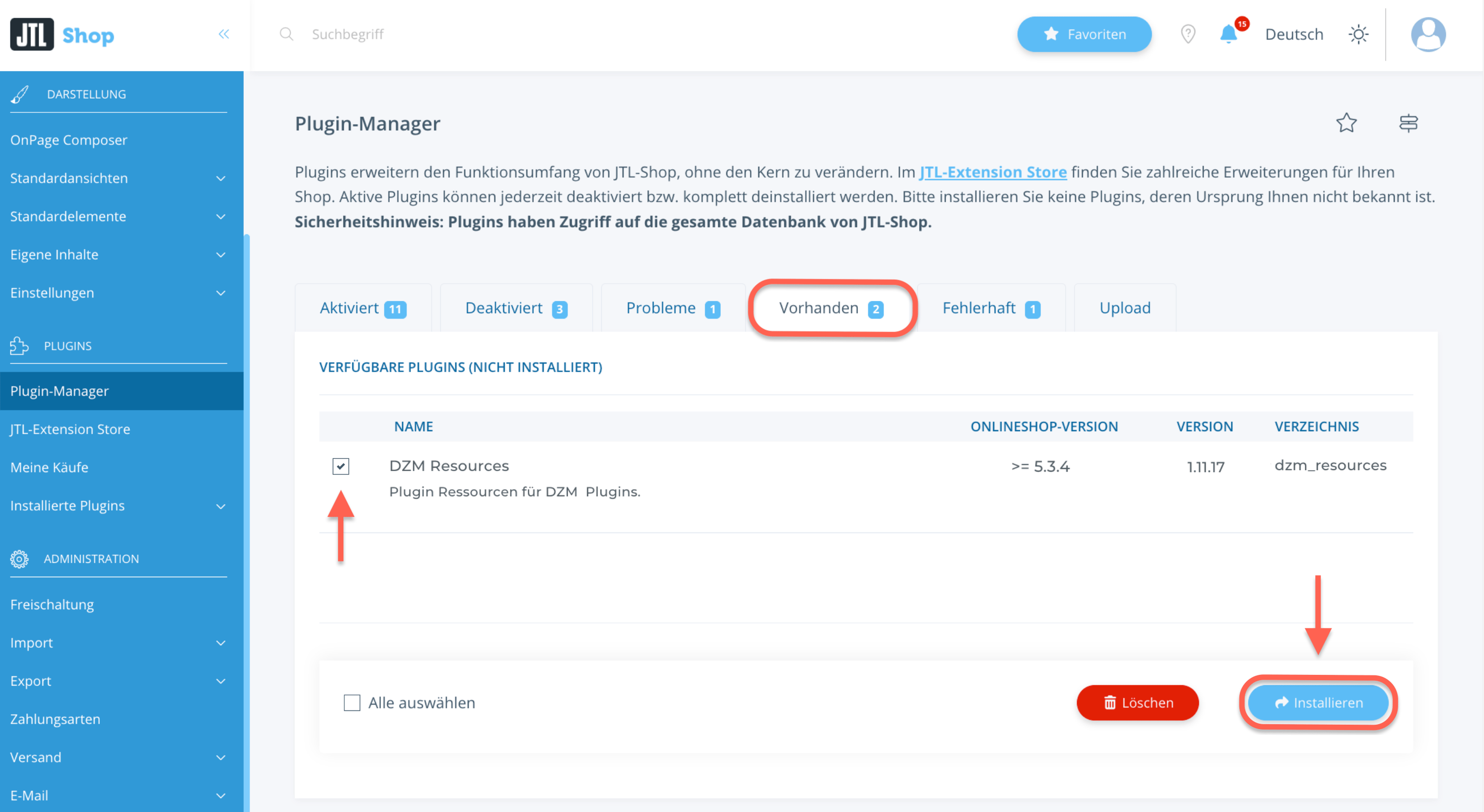Collapse the sidebar with double-chevron icon
This screenshot has width=1484, height=812.
coord(223,34)
